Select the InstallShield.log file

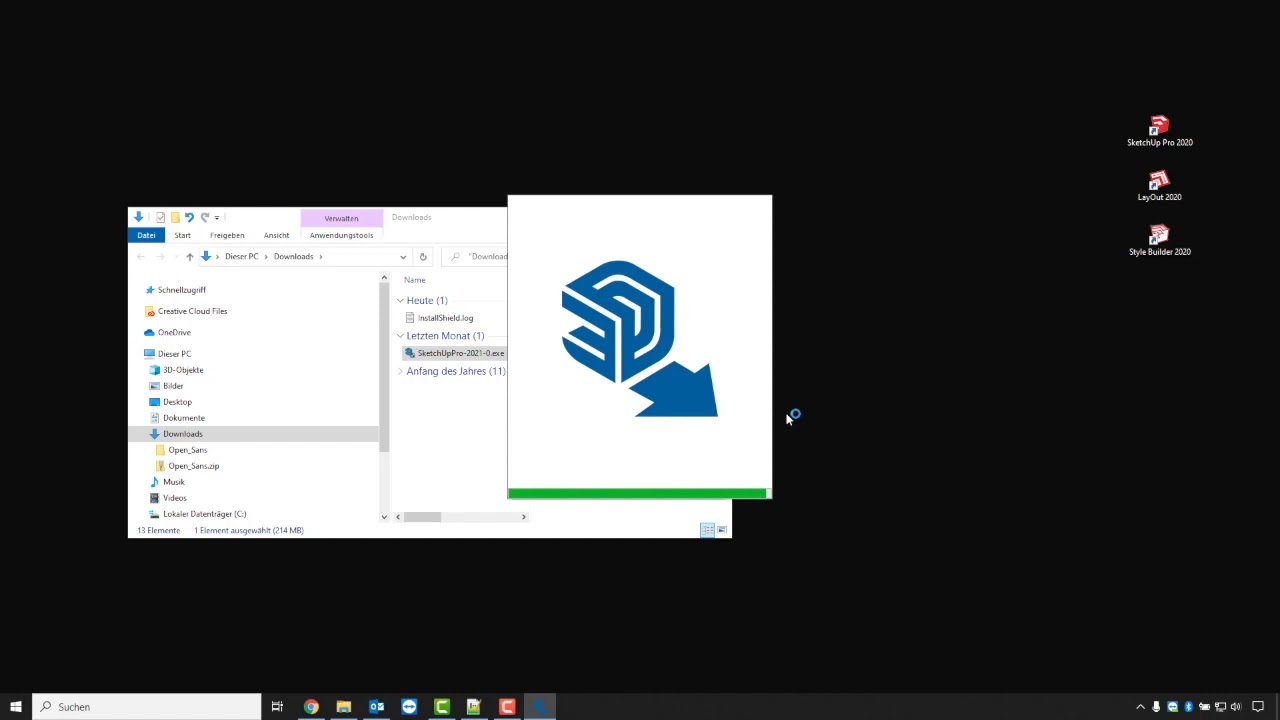pos(445,318)
